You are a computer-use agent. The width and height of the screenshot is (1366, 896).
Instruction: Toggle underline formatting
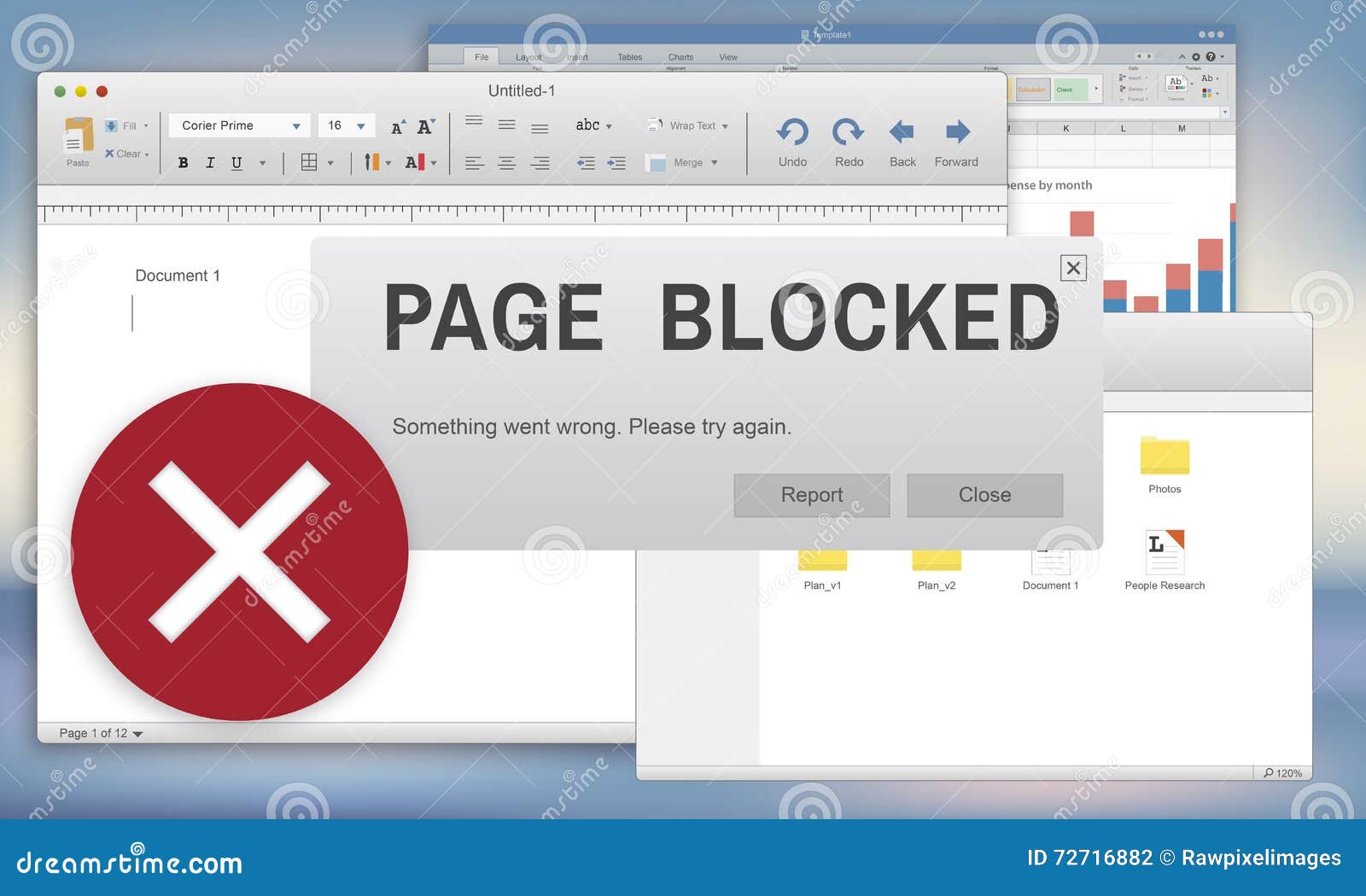coord(236,162)
